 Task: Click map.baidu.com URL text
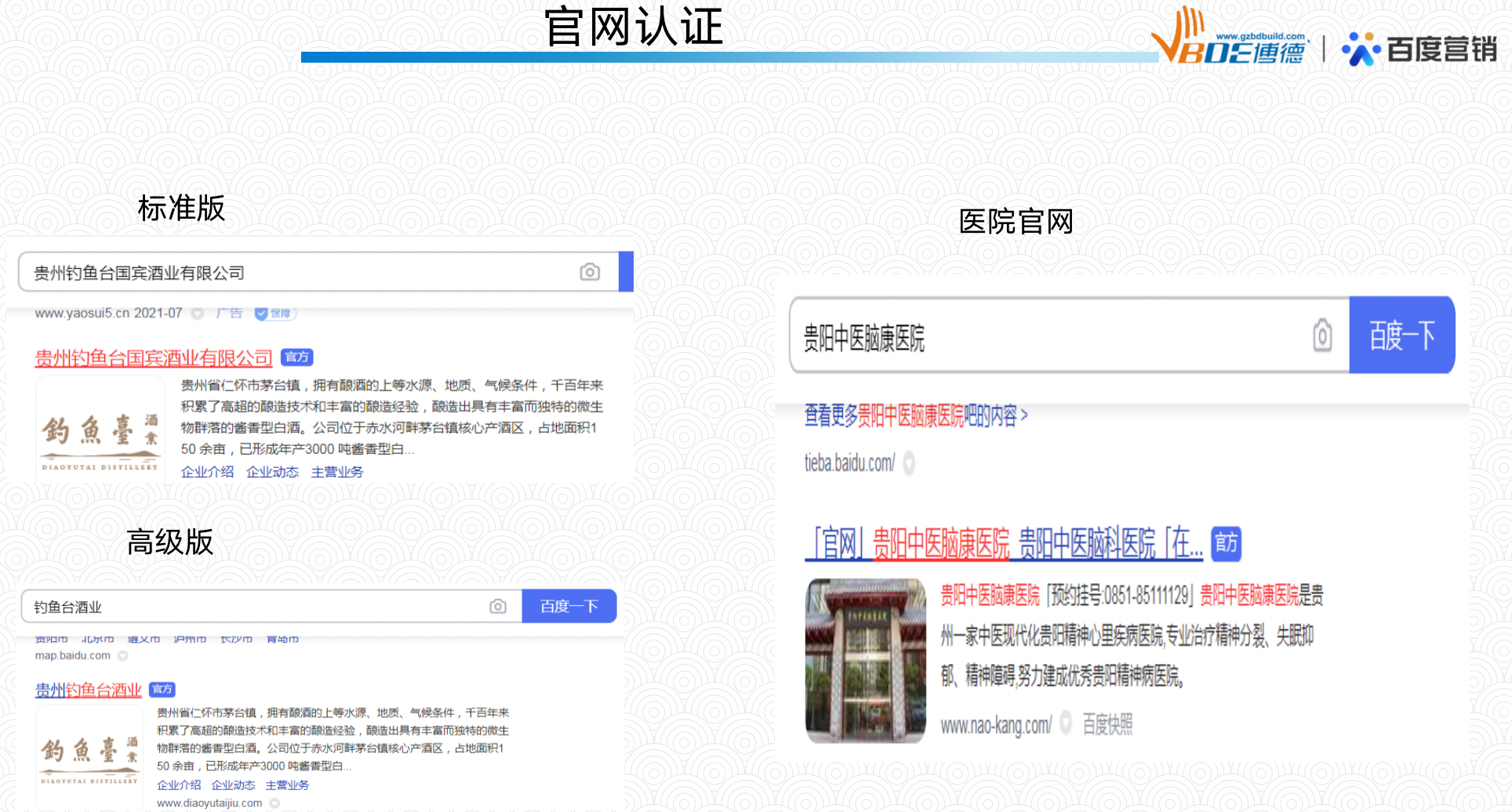73,656
